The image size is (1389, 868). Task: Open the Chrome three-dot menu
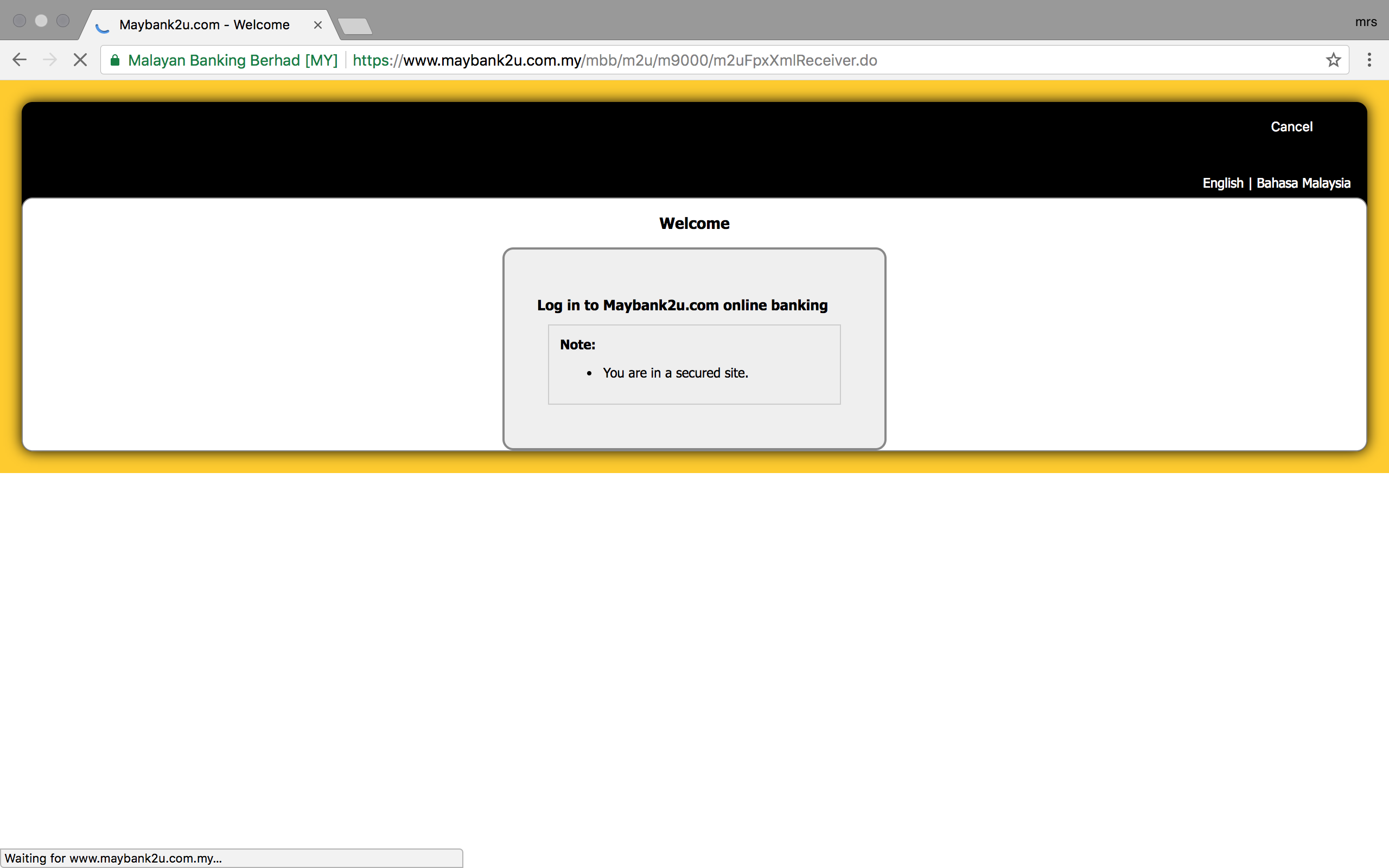point(1369,60)
